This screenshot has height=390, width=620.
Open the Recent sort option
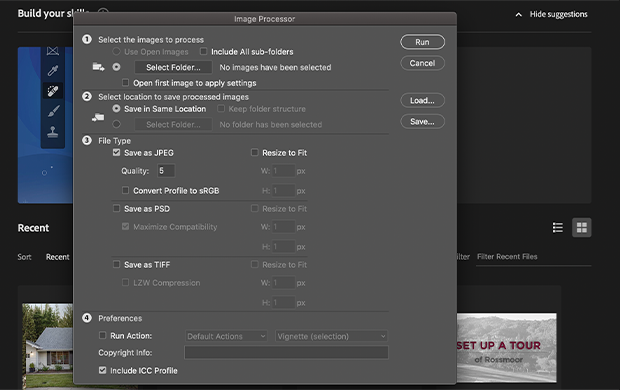[x=57, y=257]
